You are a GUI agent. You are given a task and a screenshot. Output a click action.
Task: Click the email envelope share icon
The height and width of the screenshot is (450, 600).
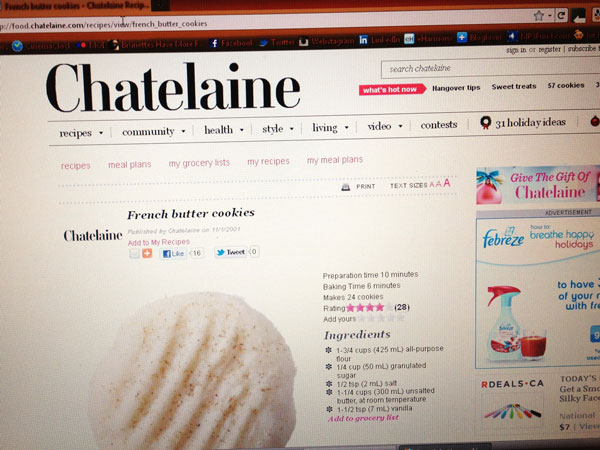pos(134,253)
